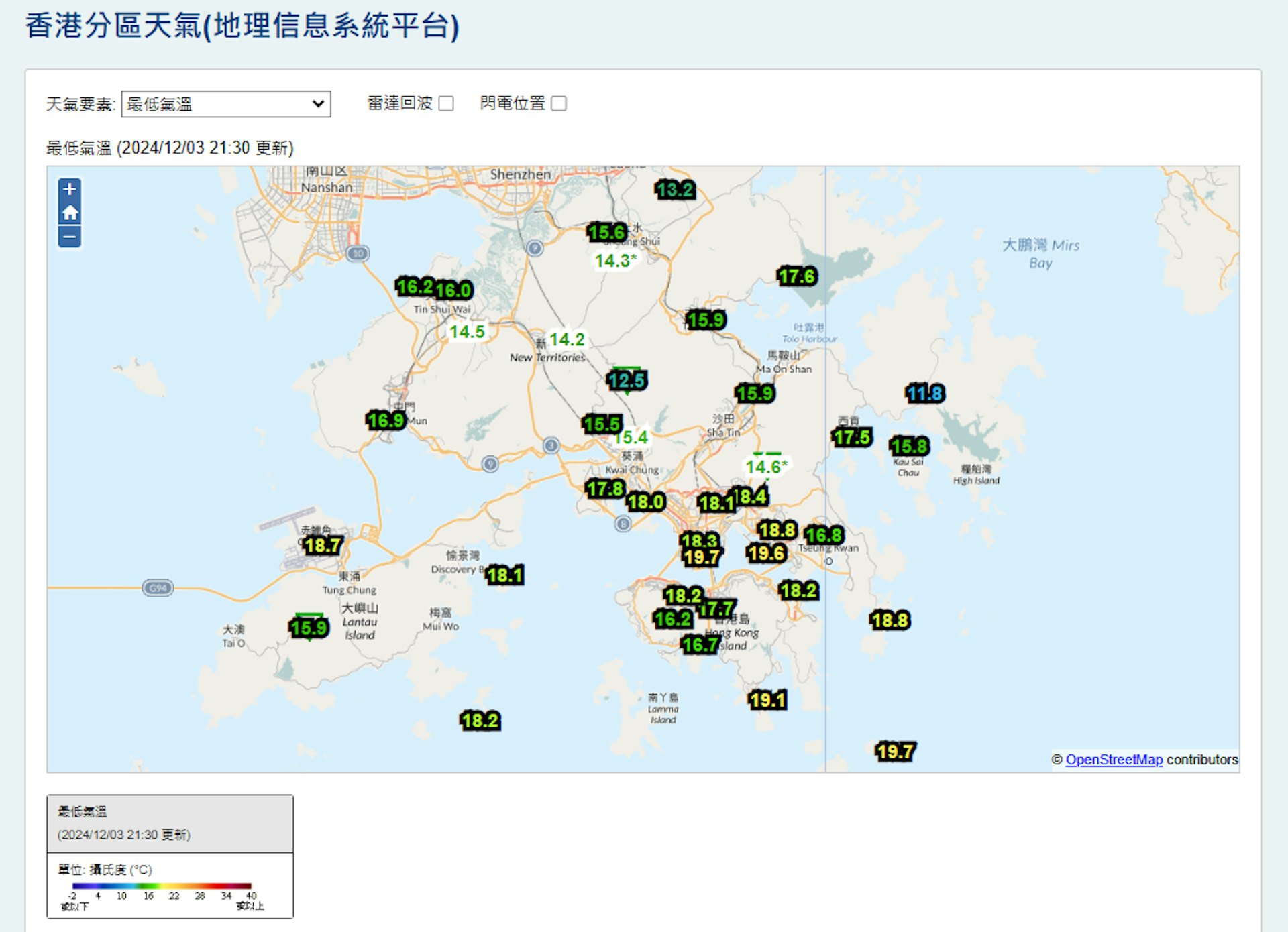Open the 天氣要素 weather element dropdown
The image size is (1288, 932).
click(x=225, y=103)
